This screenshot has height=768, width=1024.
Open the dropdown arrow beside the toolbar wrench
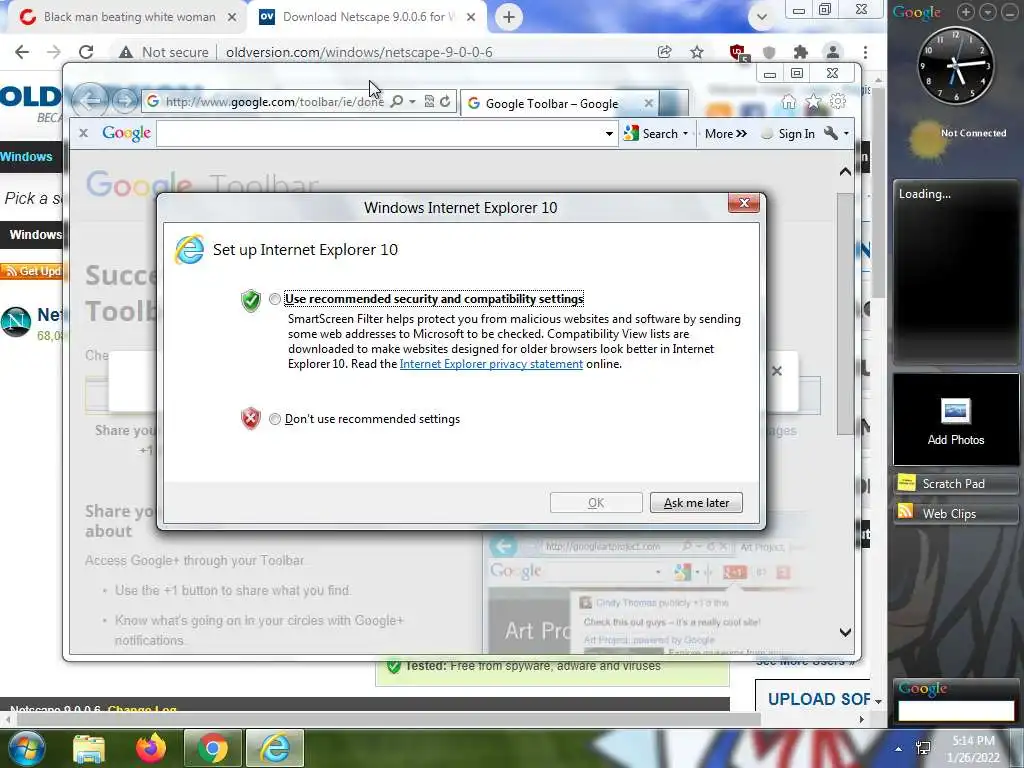846,134
